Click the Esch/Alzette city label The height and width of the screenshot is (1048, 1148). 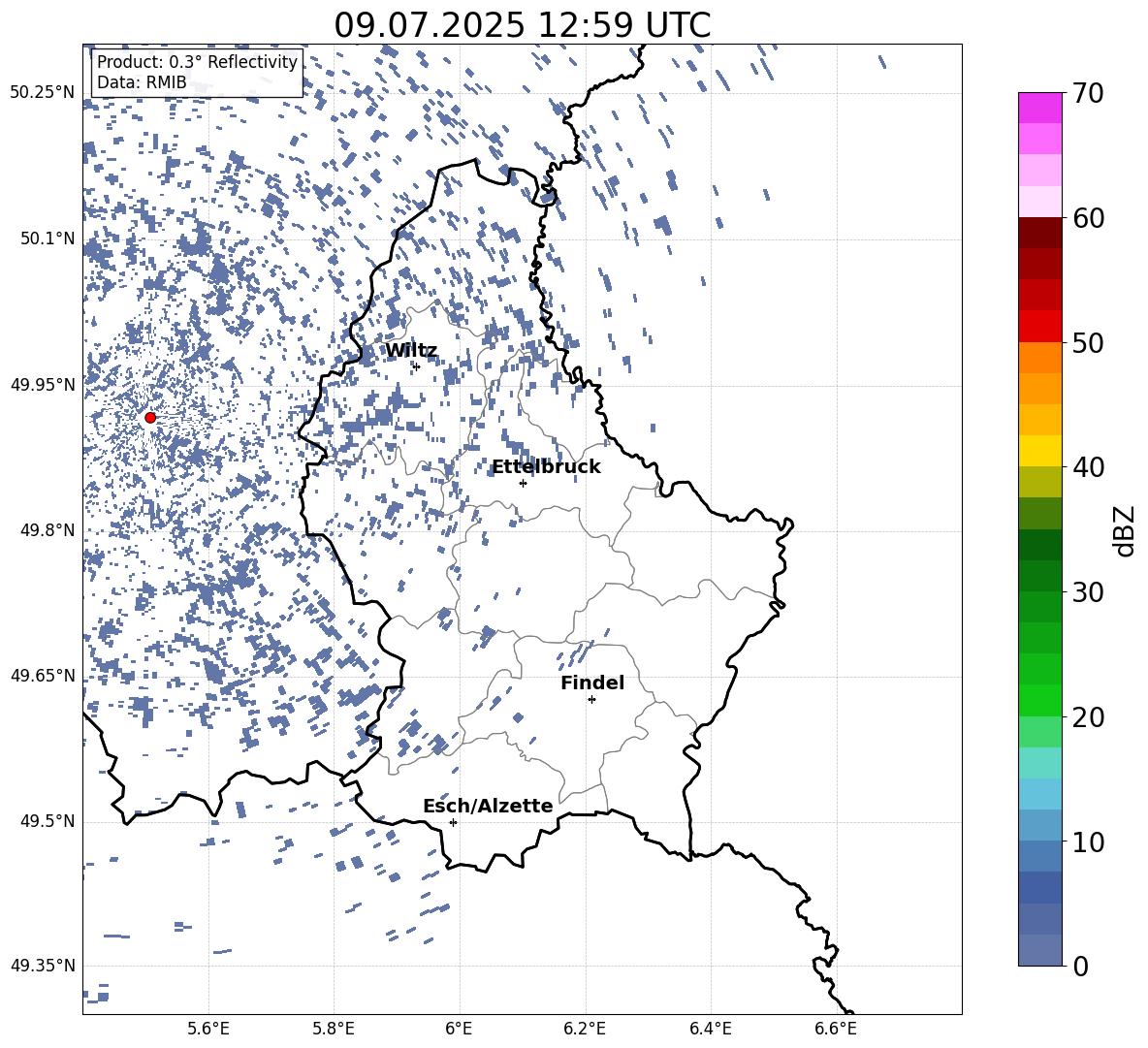tap(488, 807)
